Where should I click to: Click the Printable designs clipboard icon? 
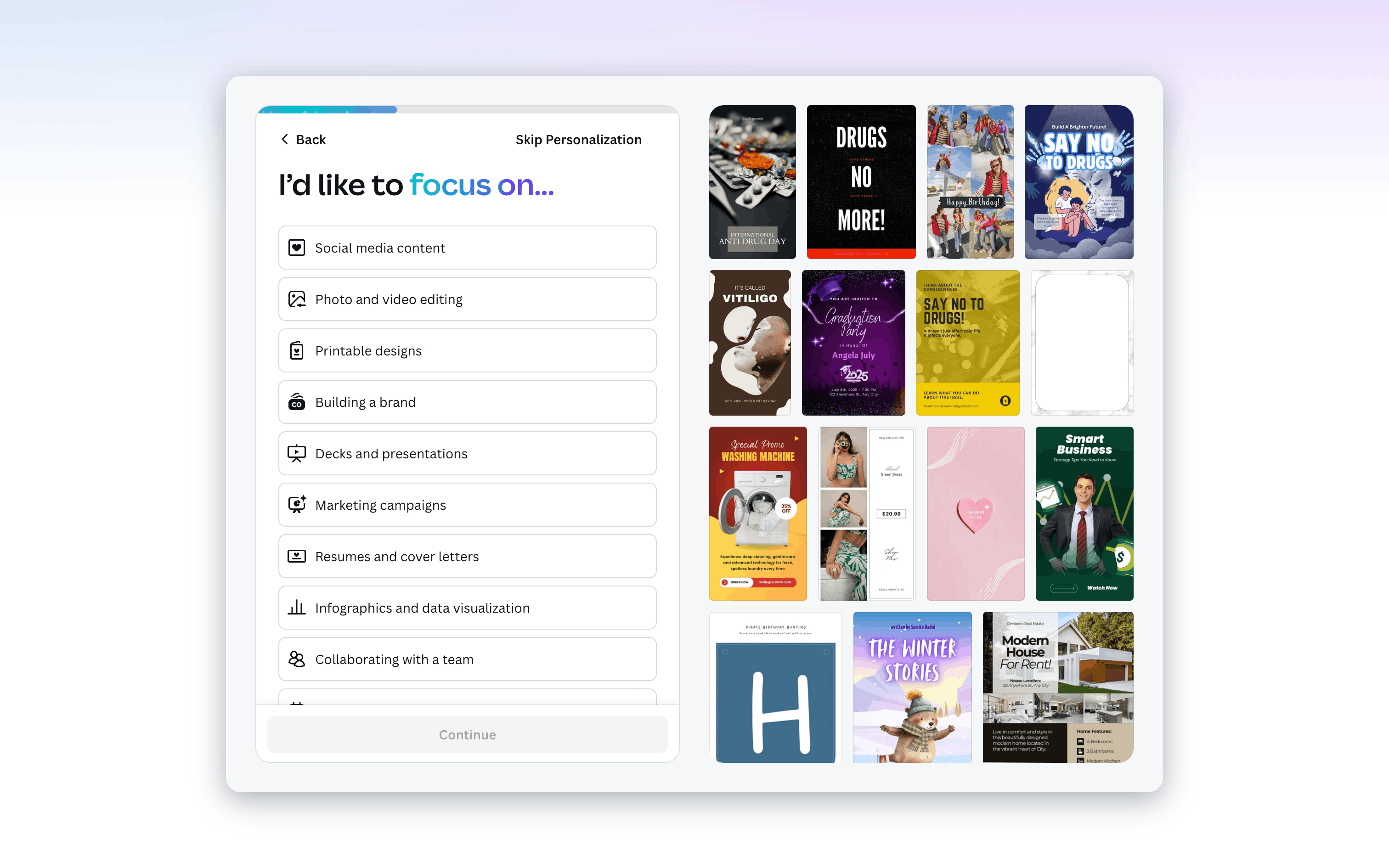[x=296, y=351]
